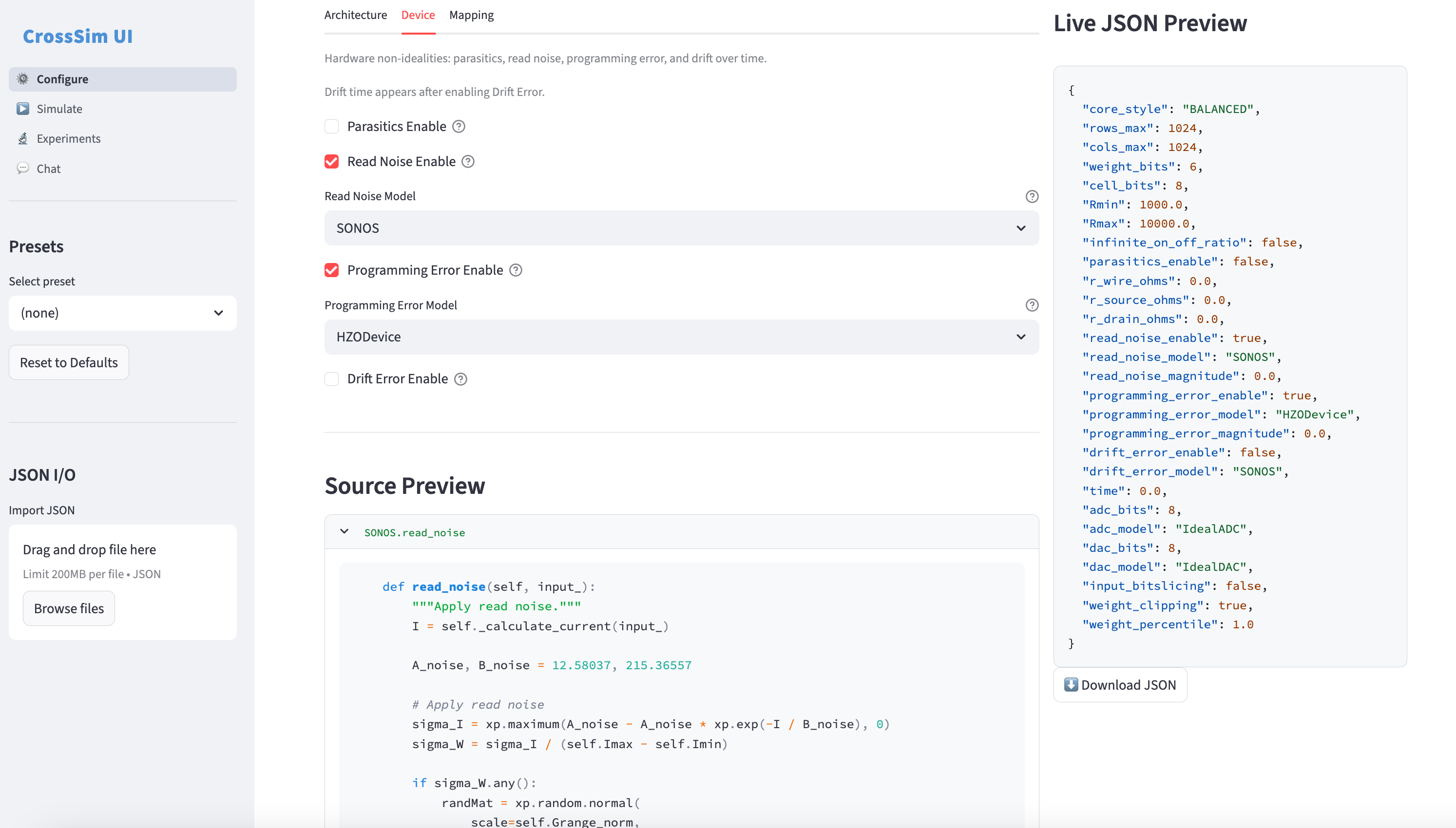Click the Presets section heading
The width and height of the screenshot is (1456, 828).
(x=36, y=247)
